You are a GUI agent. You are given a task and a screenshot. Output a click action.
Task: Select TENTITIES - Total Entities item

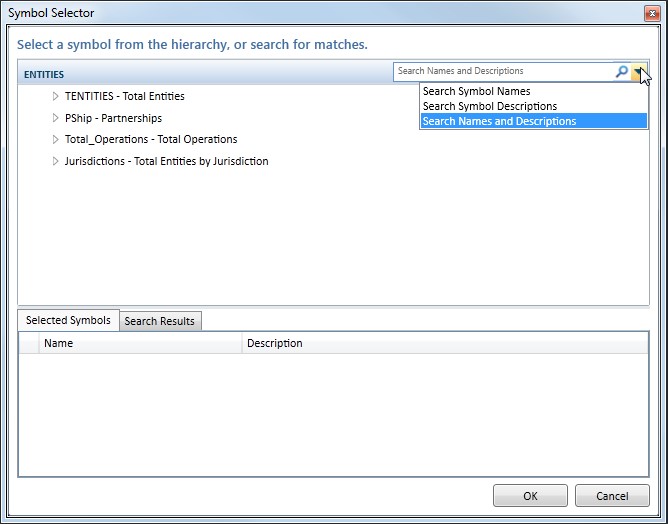click(x=124, y=97)
